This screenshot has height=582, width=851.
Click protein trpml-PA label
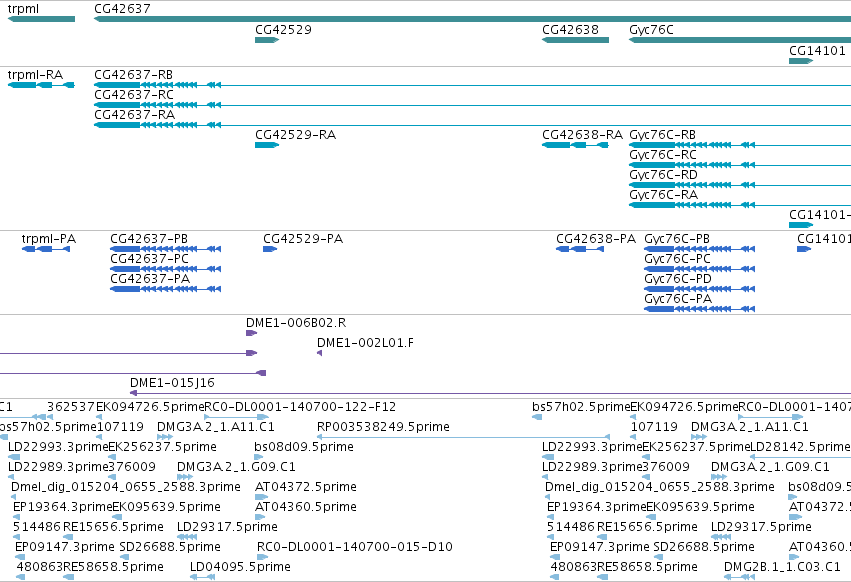[49, 239]
